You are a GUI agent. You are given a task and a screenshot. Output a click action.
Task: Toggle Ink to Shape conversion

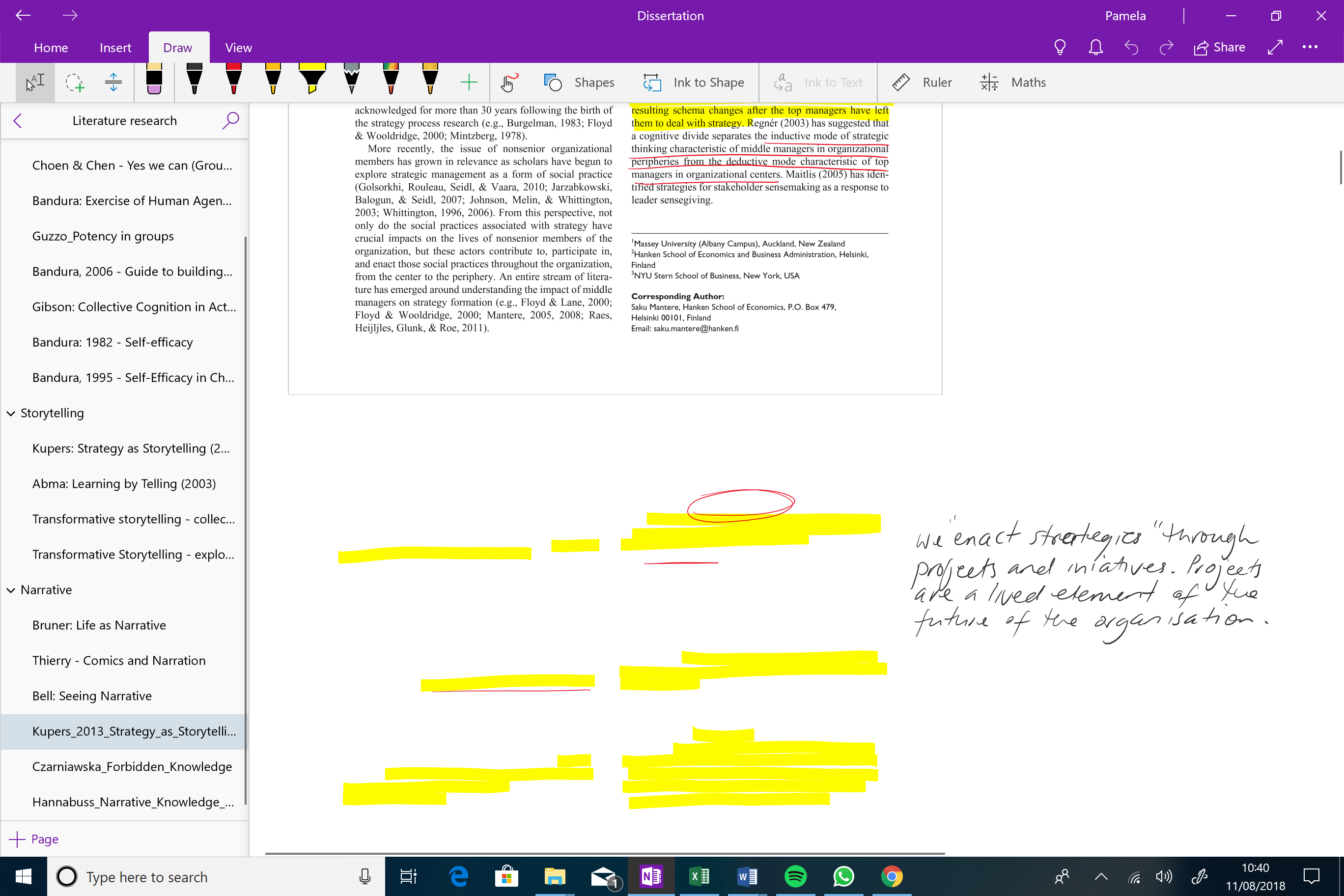(693, 83)
